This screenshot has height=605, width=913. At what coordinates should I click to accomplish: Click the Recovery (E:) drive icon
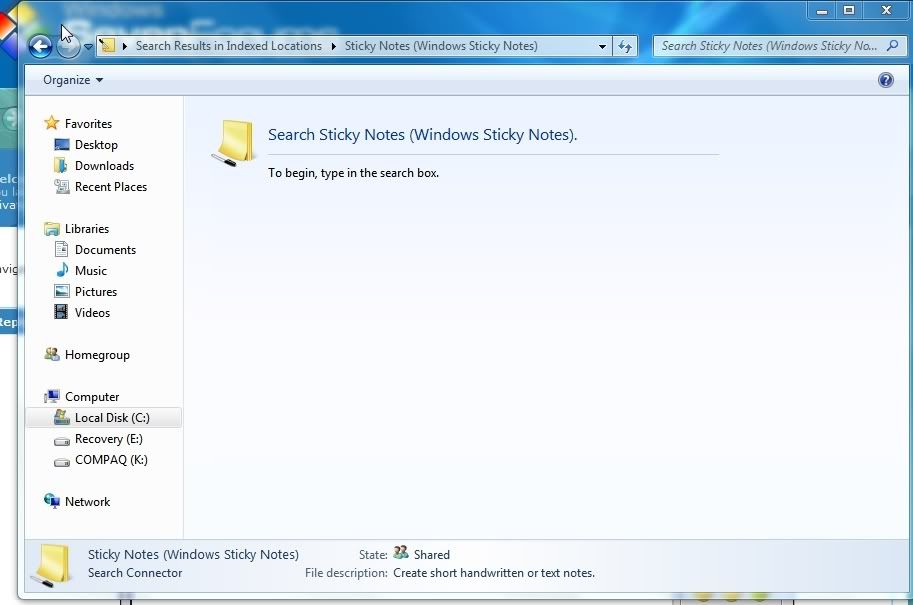(62, 441)
